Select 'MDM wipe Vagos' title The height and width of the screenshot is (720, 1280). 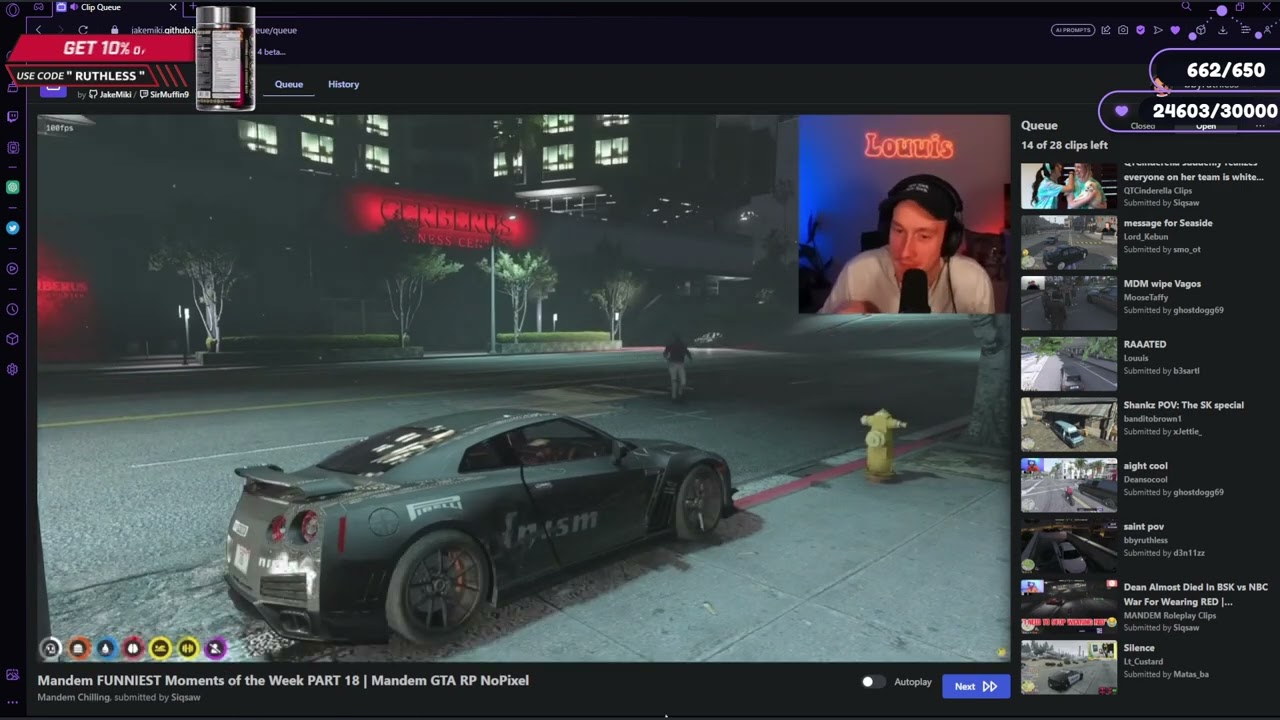coord(1162,284)
